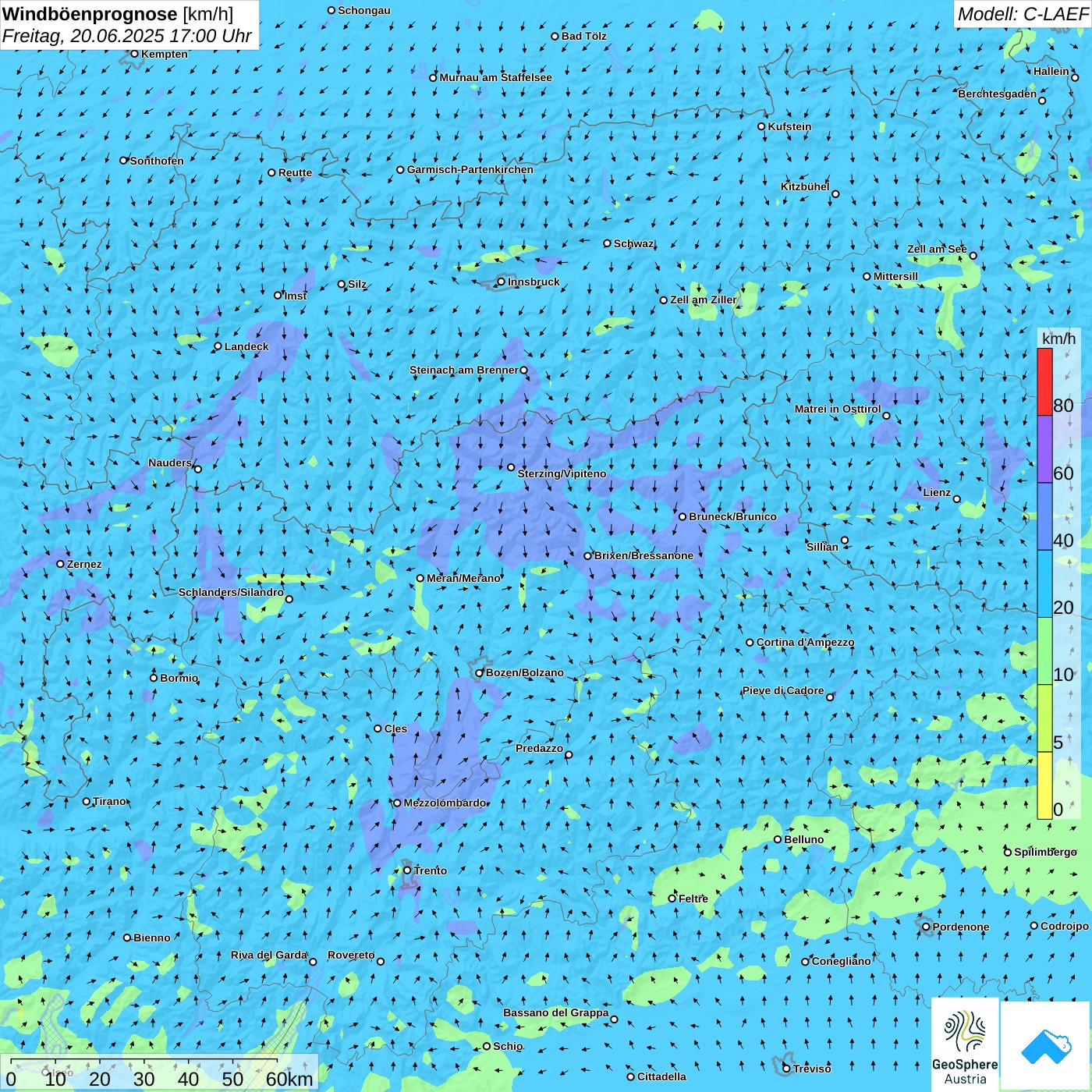Screen dimensions: 1092x1092
Task: Click the Rovereto label
Action: (351, 955)
